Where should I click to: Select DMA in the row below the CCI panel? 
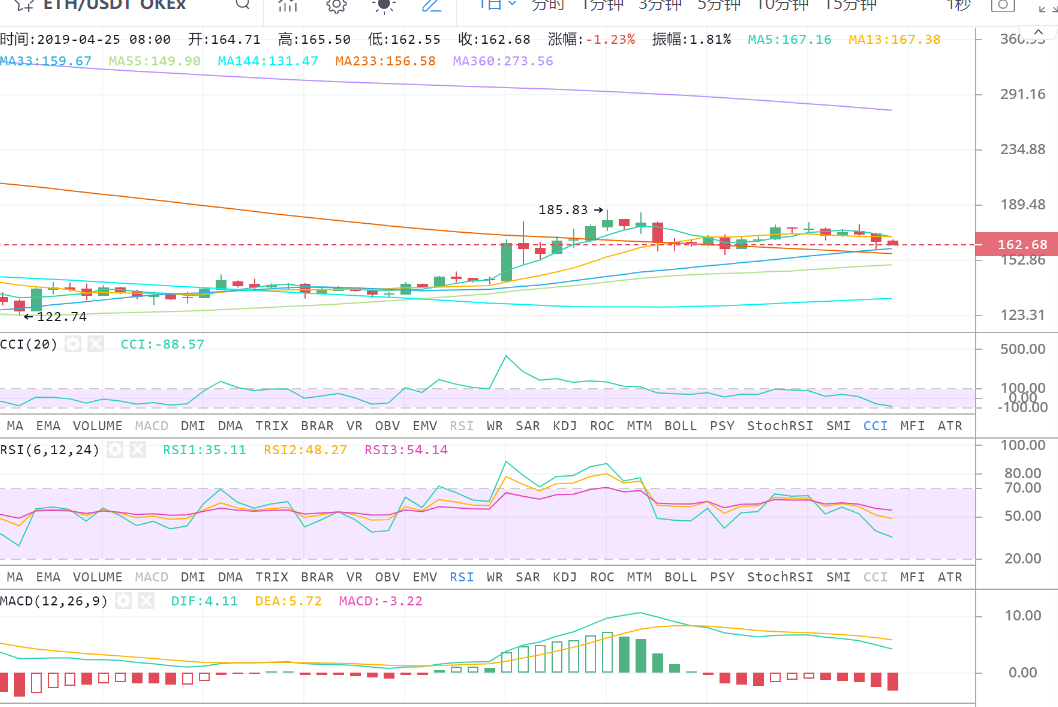click(230, 426)
